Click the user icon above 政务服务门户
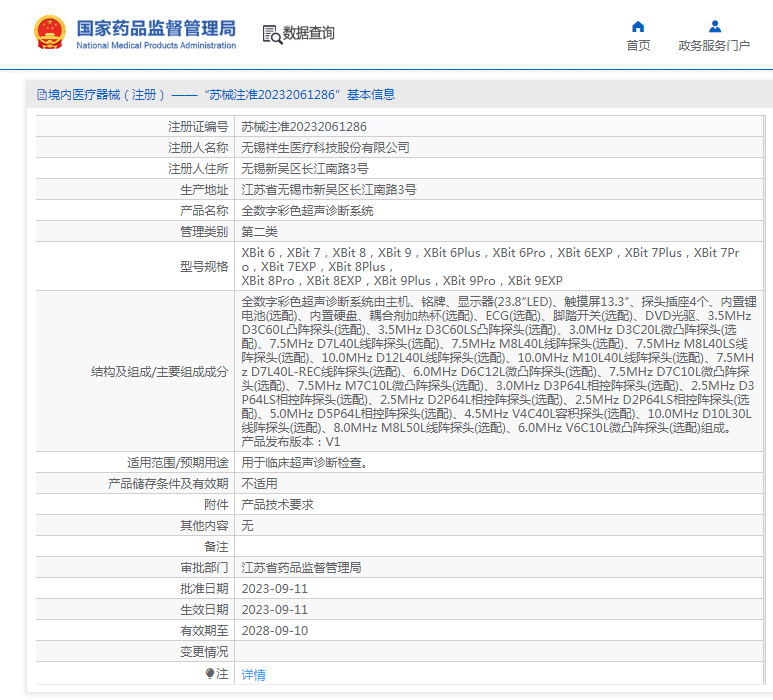The width and height of the screenshot is (773, 700). click(714, 26)
